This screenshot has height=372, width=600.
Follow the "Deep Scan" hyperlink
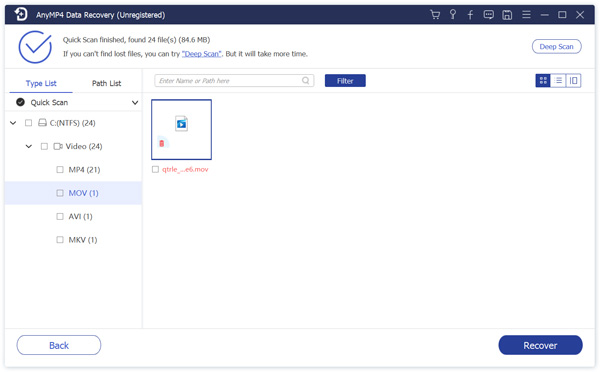click(202, 54)
